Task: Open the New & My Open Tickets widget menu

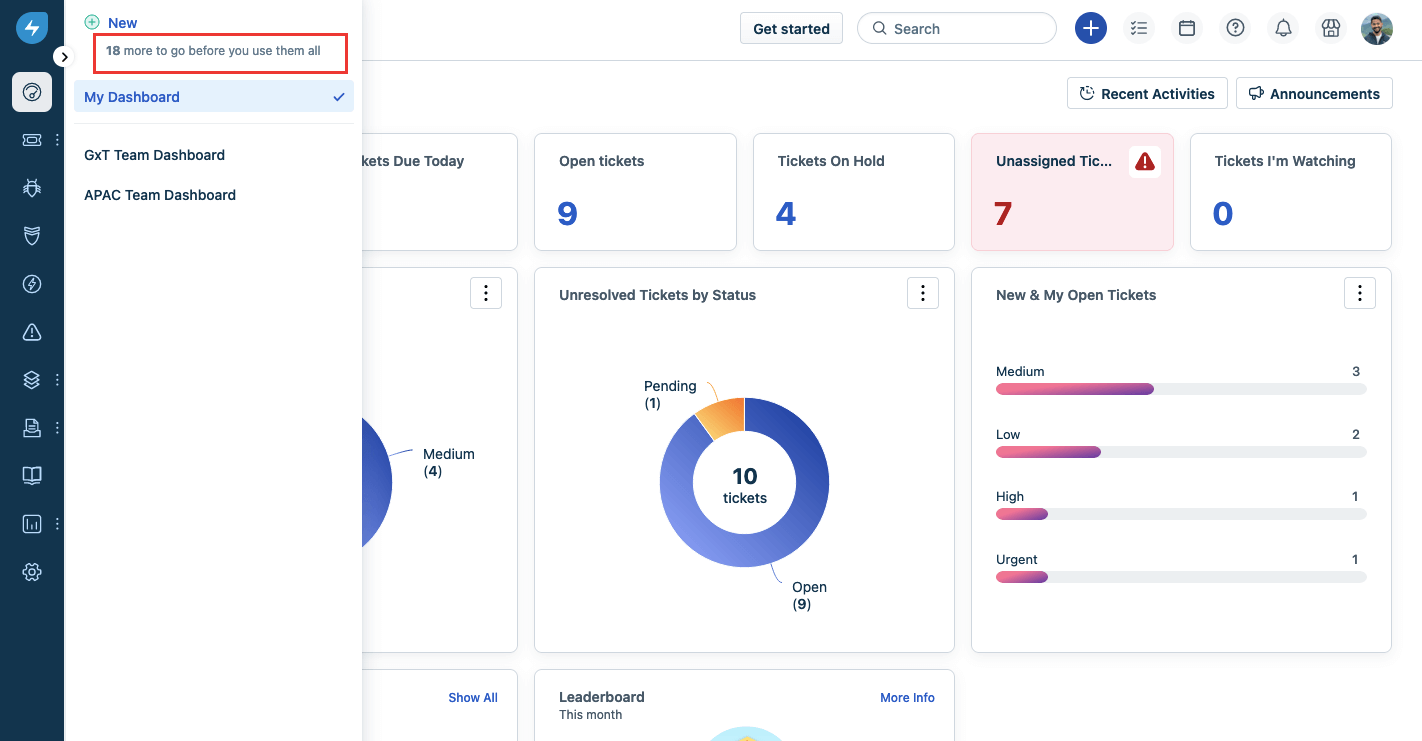Action: (x=1359, y=292)
